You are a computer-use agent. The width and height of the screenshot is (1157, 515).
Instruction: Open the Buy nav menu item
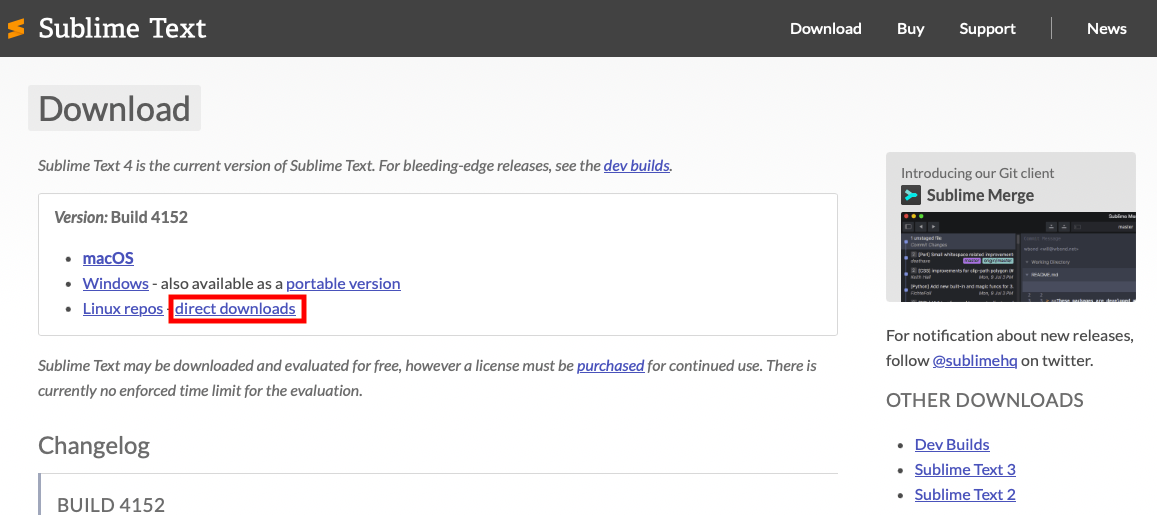[911, 29]
